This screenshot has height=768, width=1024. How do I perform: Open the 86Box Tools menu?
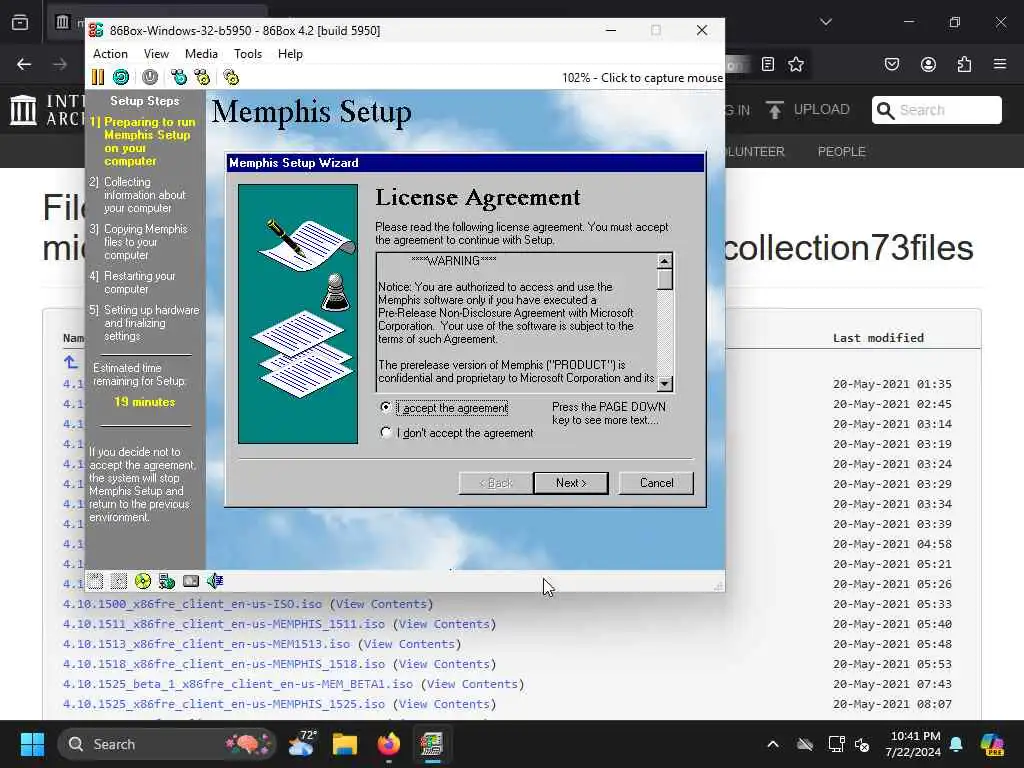[248, 54]
